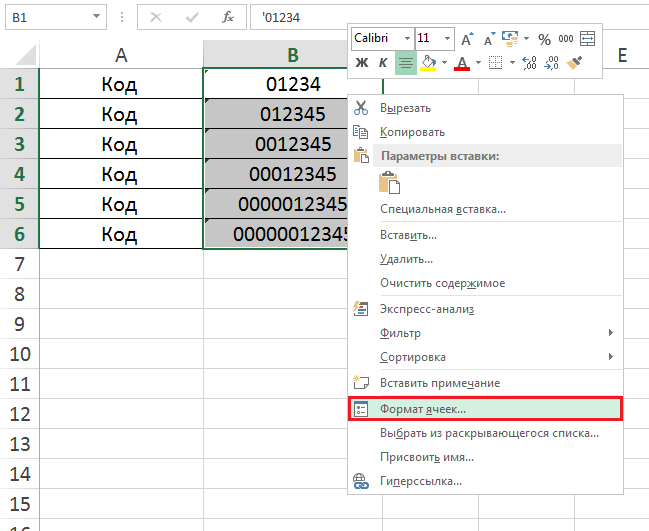Decrease font size in mini toolbar
This screenshot has height=531, width=649.
[489, 39]
